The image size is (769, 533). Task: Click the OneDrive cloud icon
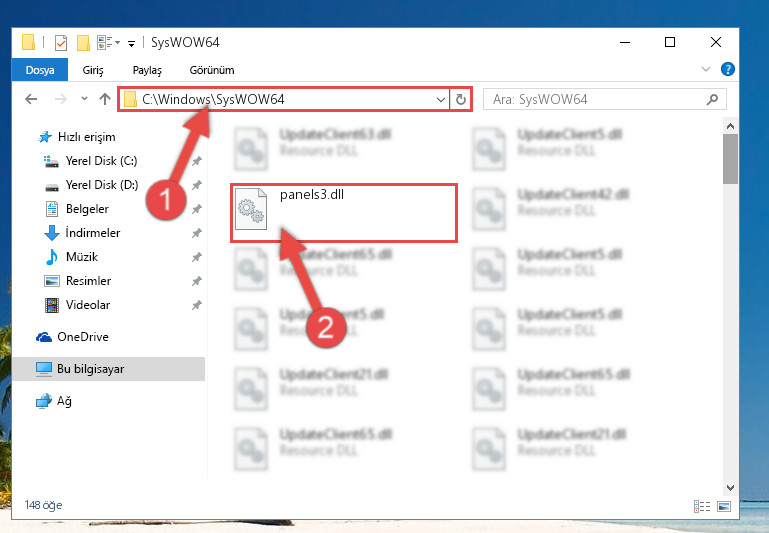pos(44,337)
